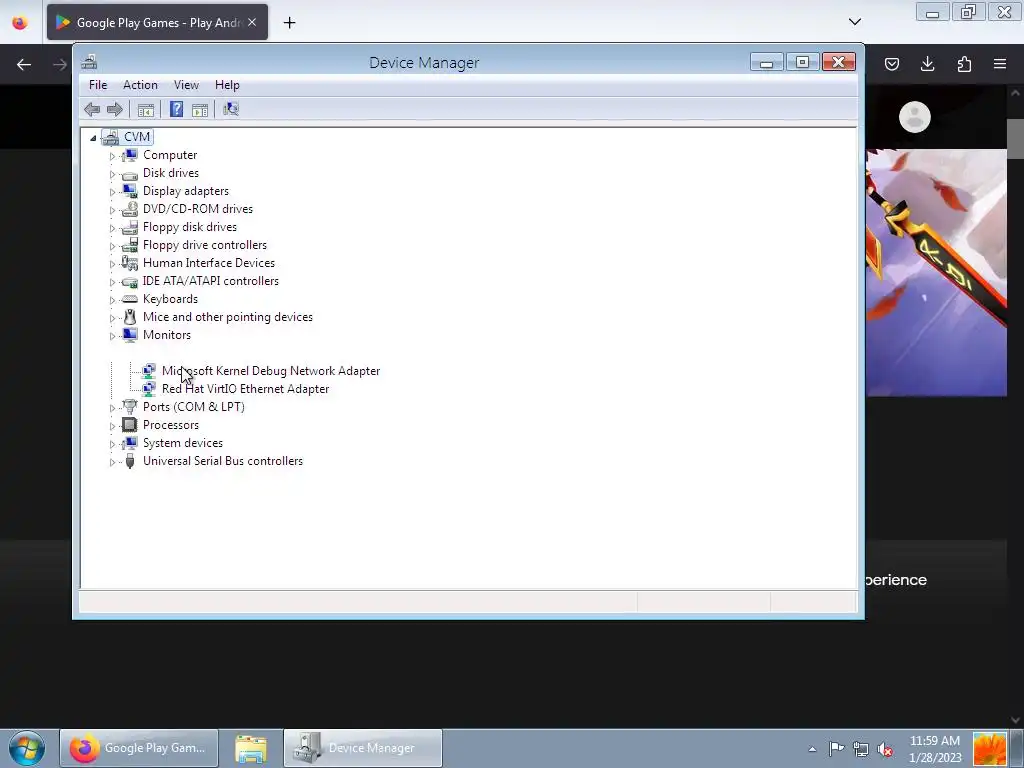This screenshot has height=768, width=1024.
Task: Select the Computer category icon
Action: (x=130, y=155)
